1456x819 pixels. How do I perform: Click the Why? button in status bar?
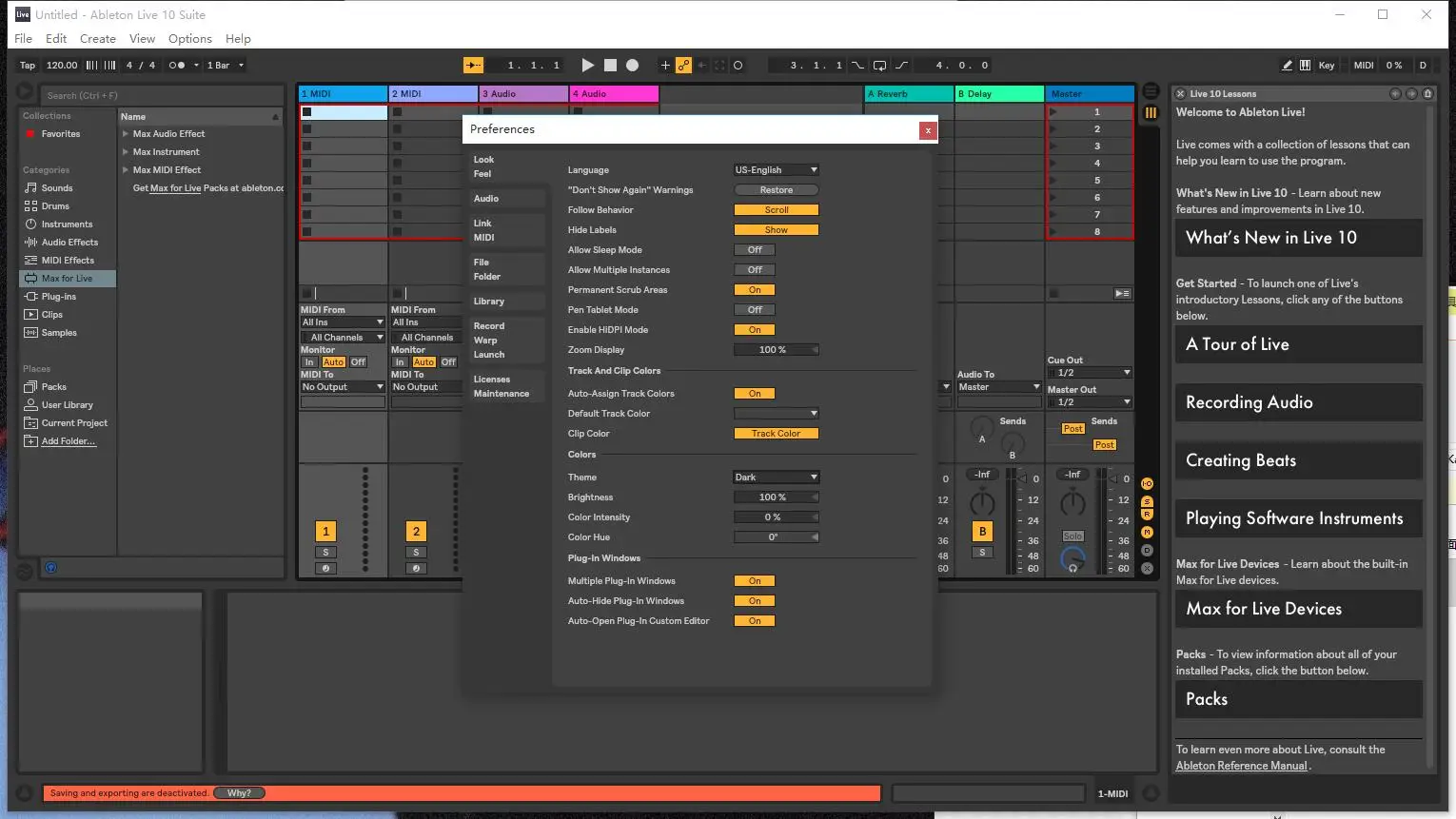click(239, 792)
